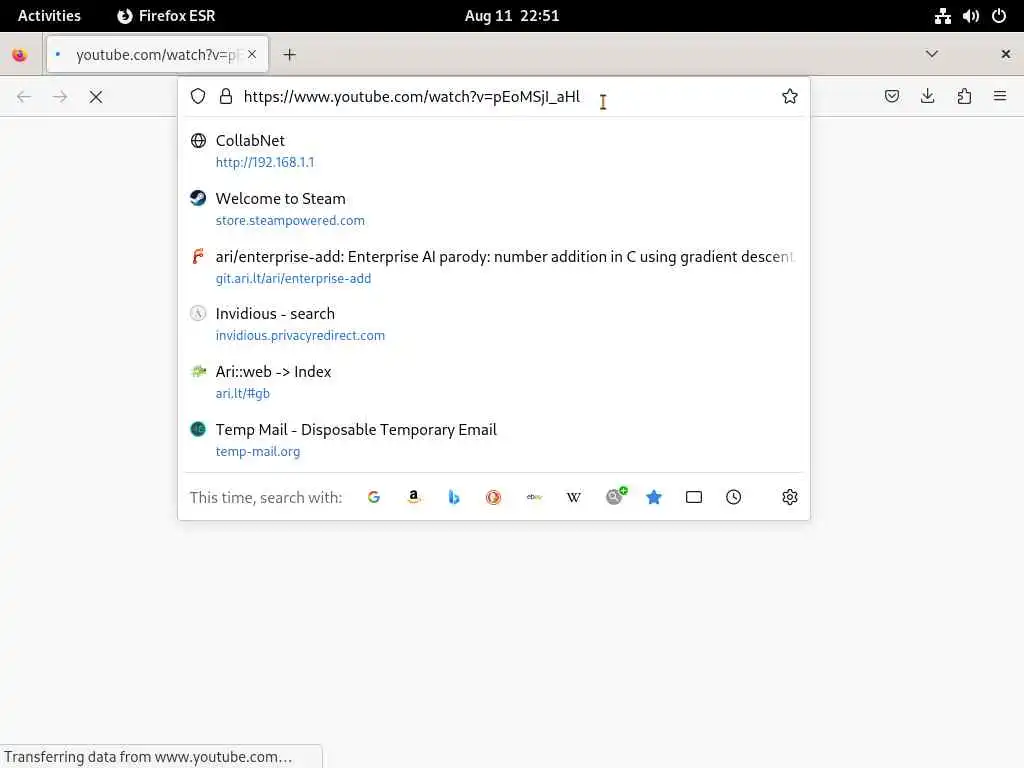Image resolution: width=1024 pixels, height=768 pixels.
Task: Open the Activities overview
Action: coord(49,16)
